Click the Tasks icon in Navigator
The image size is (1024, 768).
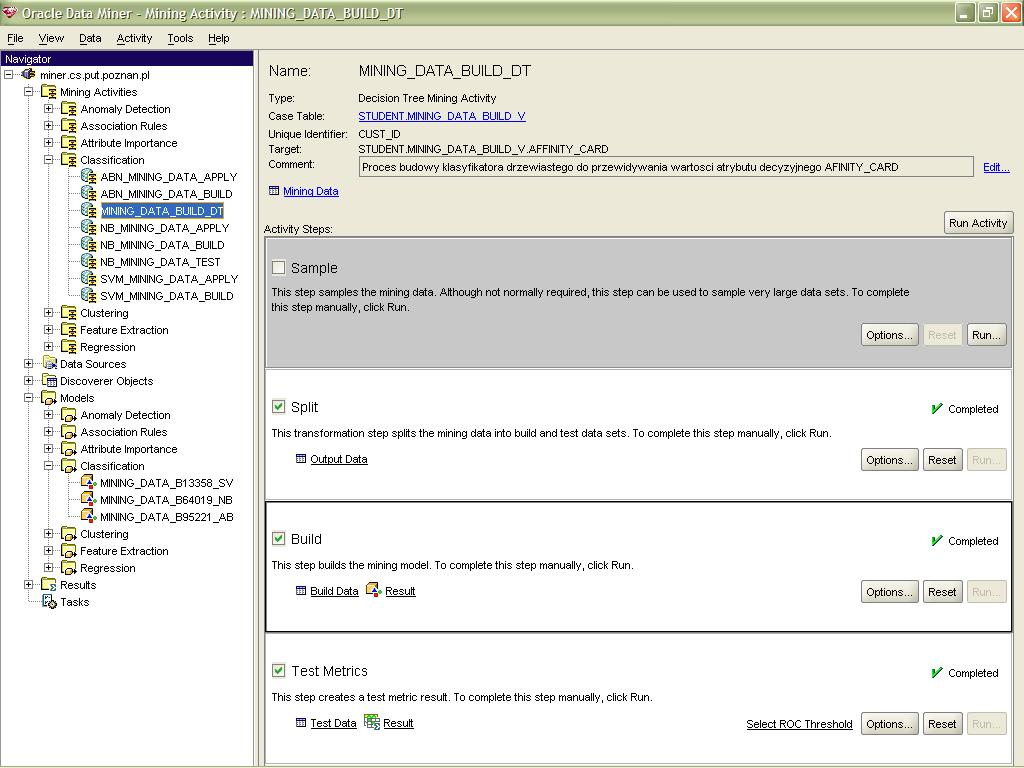click(50, 601)
